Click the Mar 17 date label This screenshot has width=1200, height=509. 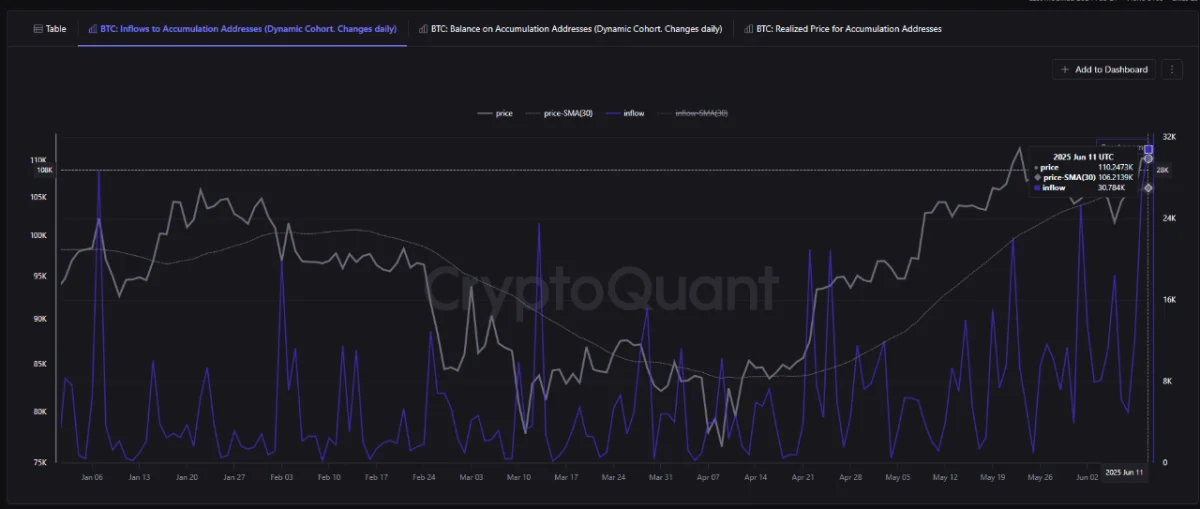click(x=566, y=478)
